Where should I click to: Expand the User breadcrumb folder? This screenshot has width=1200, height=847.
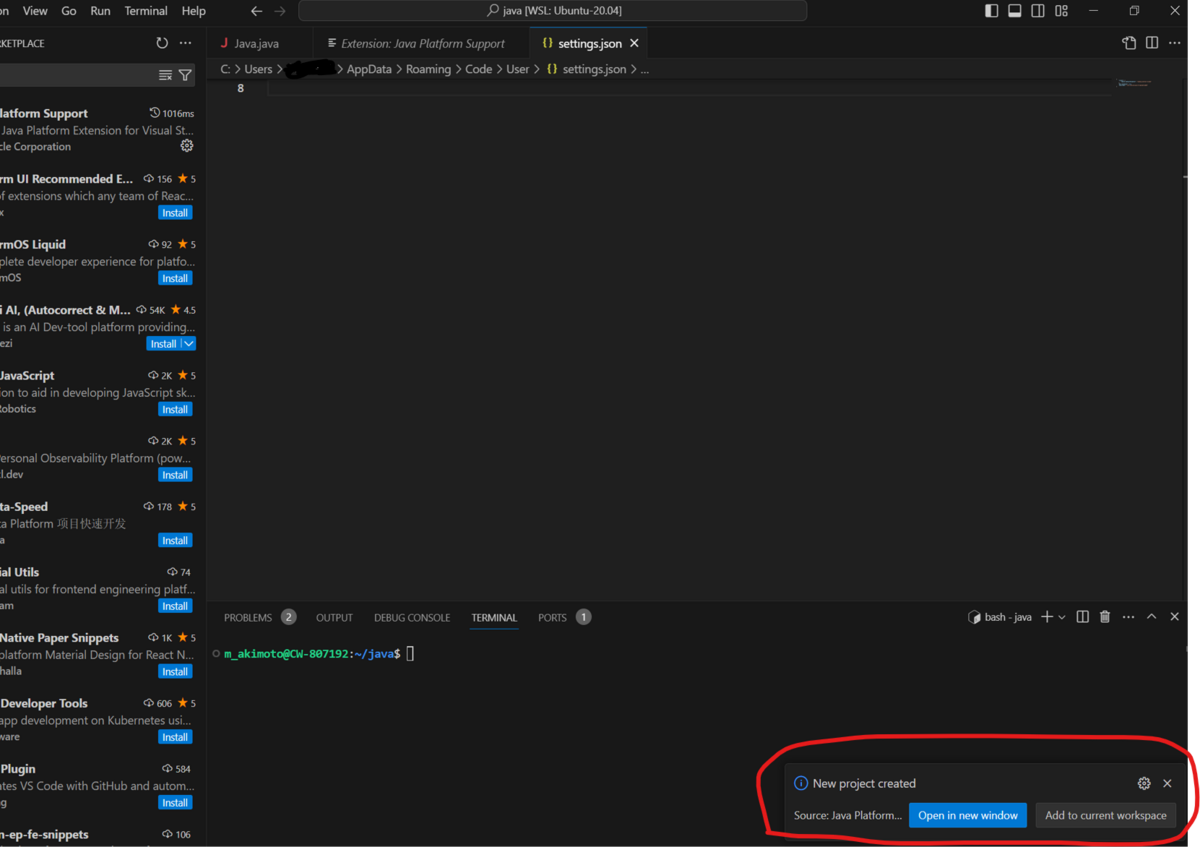tap(517, 69)
